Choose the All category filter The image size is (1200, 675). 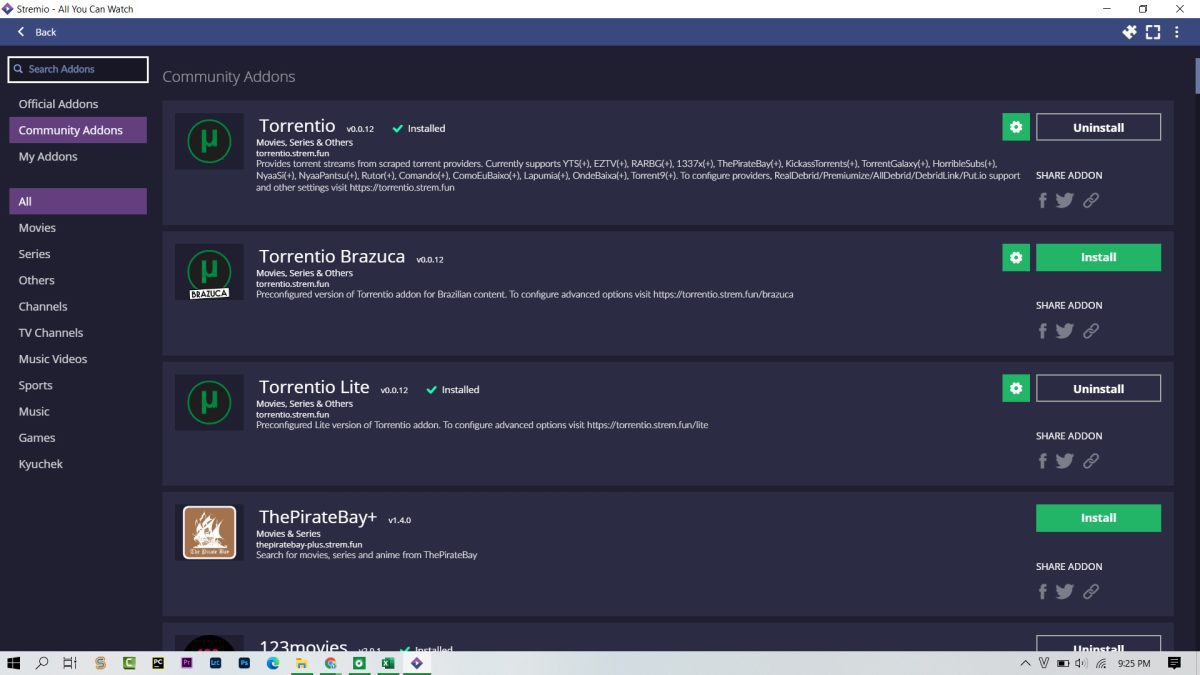tap(78, 201)
